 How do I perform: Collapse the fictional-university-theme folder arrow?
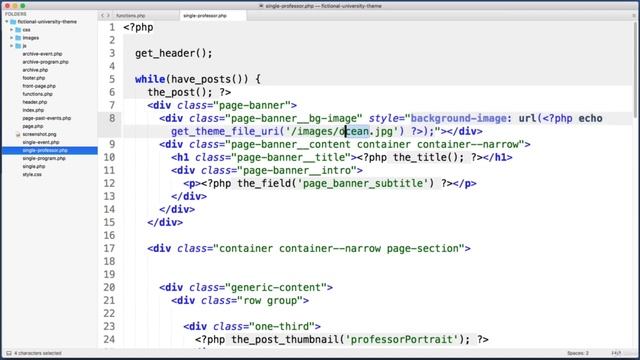(x=7, y=22)
